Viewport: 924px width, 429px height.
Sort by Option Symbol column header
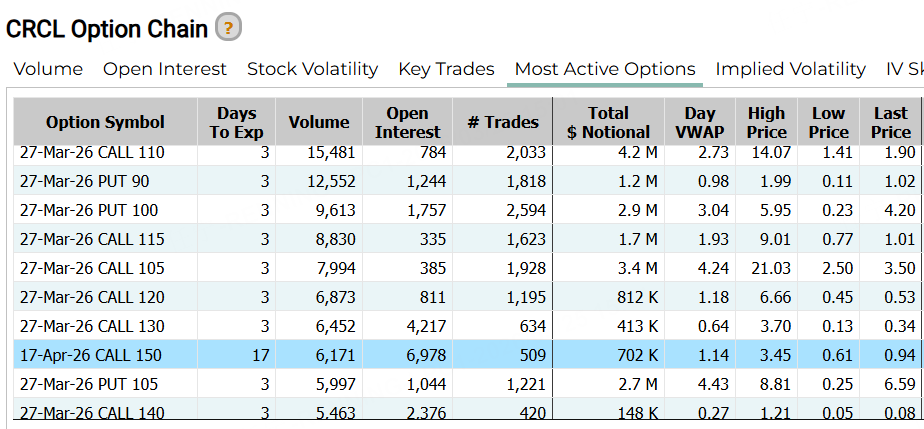point(105,122)
